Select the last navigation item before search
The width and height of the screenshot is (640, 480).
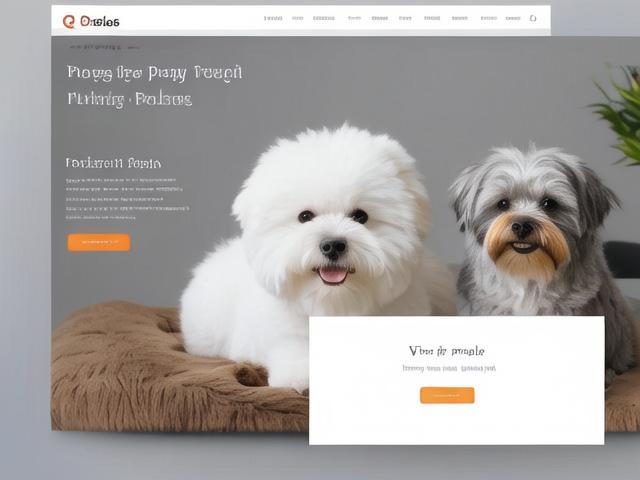pos(513,18)
